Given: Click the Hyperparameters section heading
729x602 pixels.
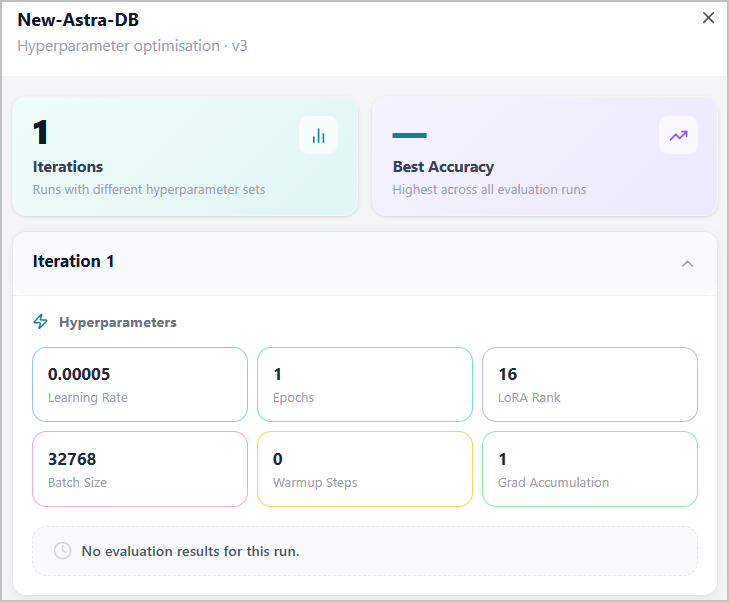Looking at the screenshot, I should pyautogui.click(x=118, y=322).
